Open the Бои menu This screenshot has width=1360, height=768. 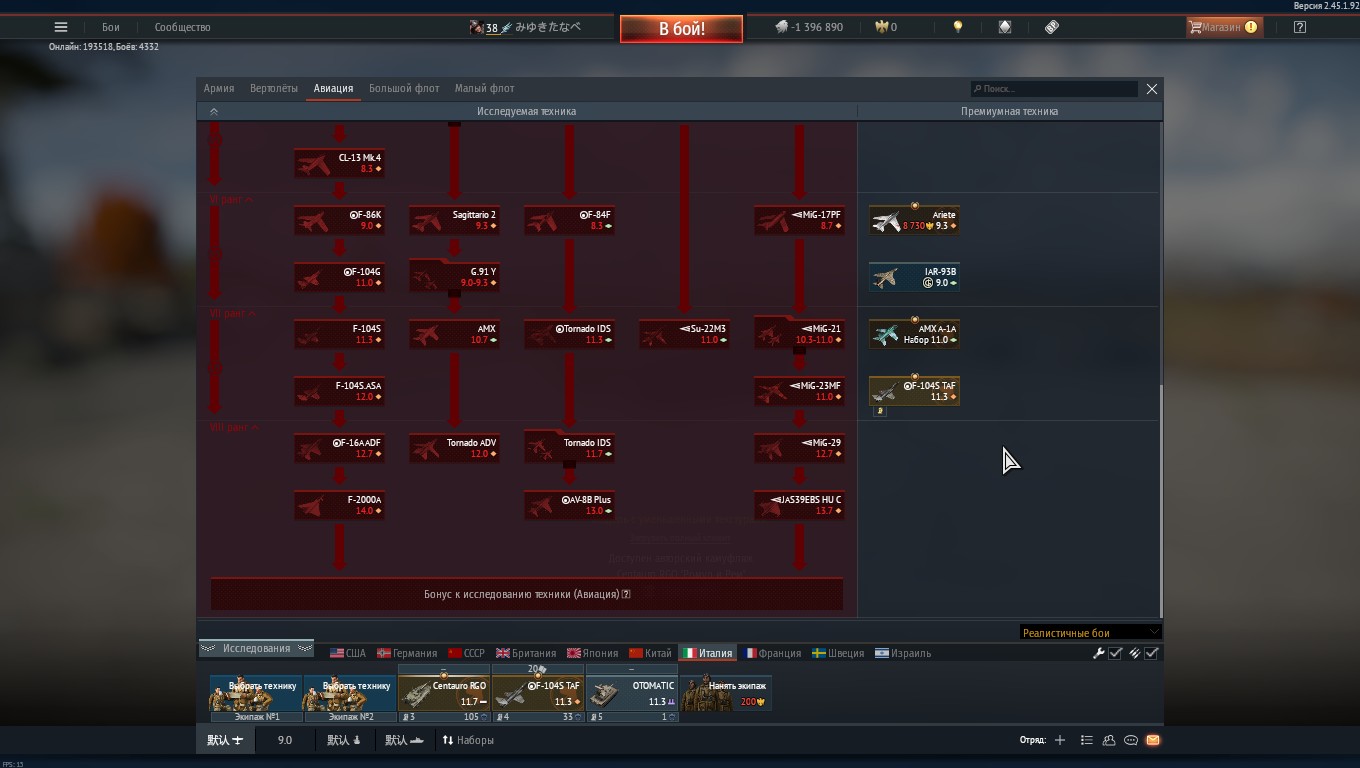[x=110, y=27]
